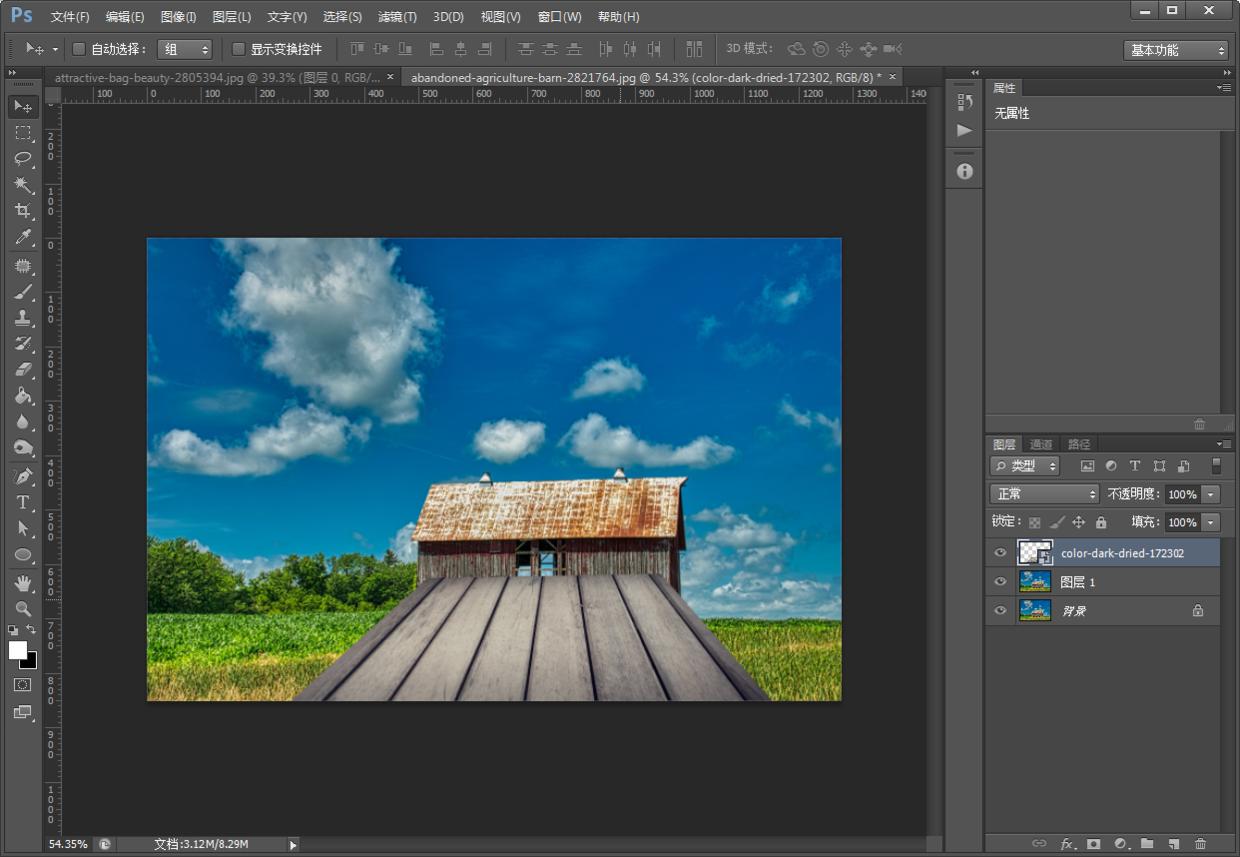Filter for pixel layers
Viewport: 1240px width, 857px height.
tap(1087, 466)
